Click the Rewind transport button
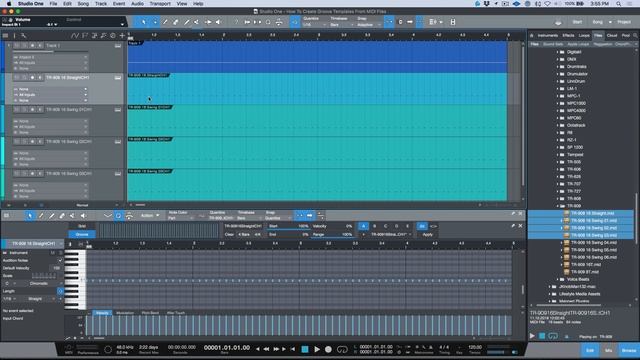640x360 pixels. (x=267, y=349)
